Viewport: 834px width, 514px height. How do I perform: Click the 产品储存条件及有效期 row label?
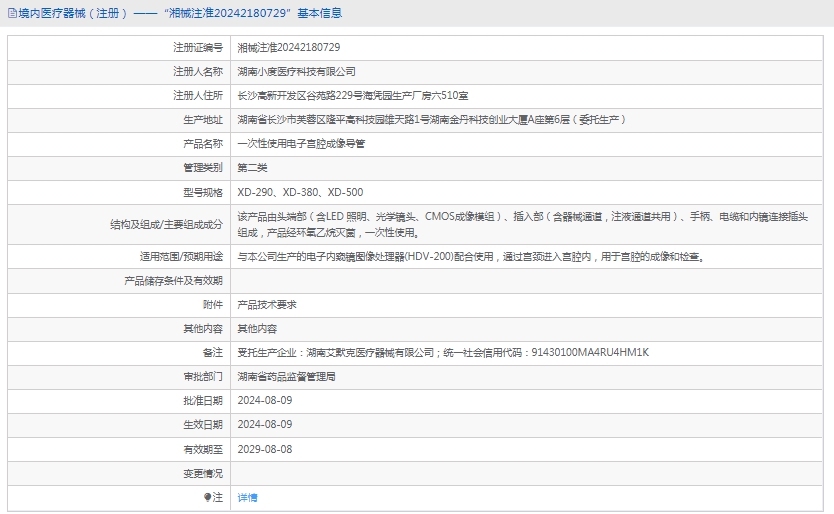(173, 281)
